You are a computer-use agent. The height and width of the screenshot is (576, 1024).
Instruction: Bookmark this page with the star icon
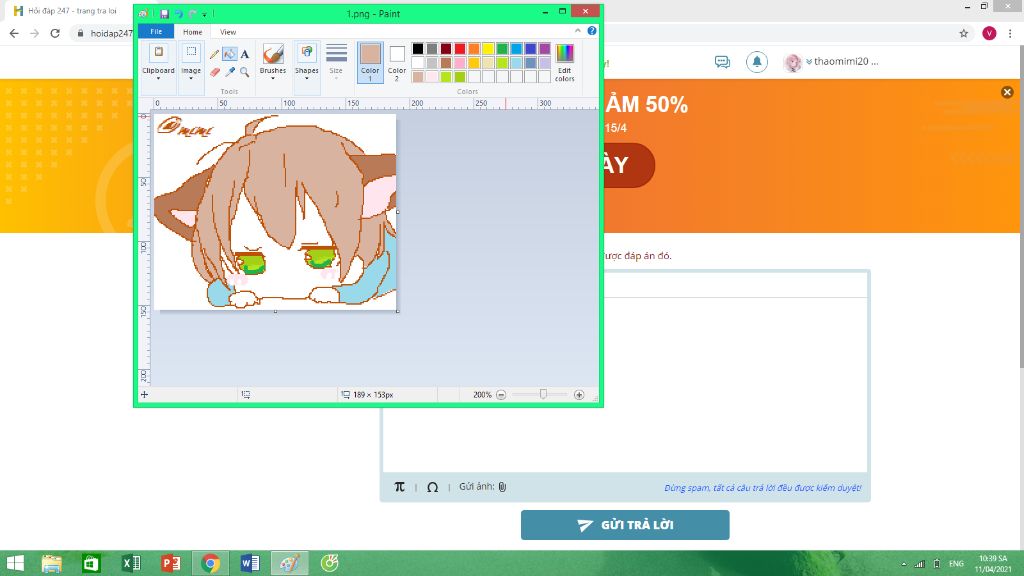(963, 33)
